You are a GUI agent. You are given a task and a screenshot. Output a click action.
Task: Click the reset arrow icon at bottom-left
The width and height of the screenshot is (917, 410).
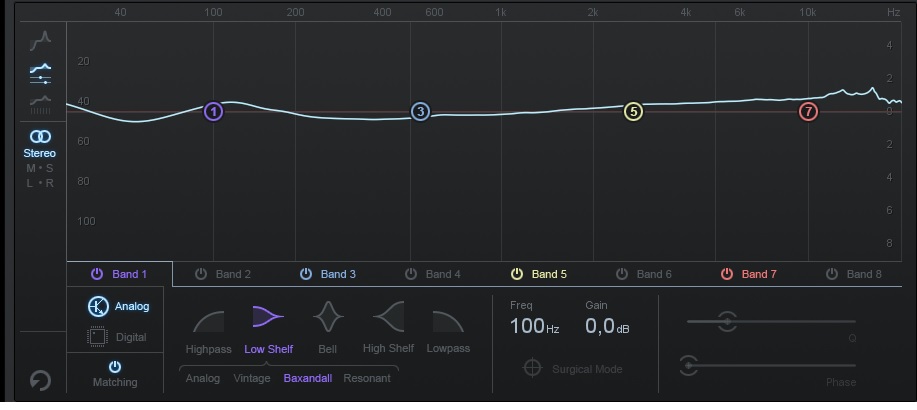coord(40,381)
